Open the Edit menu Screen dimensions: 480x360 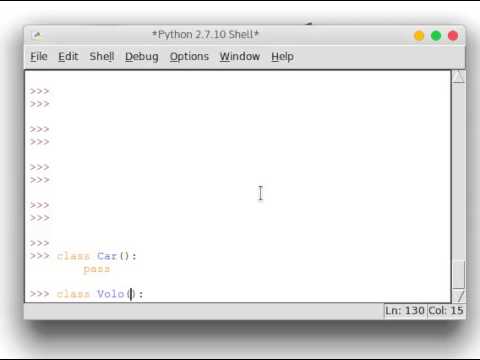(68, 57)
